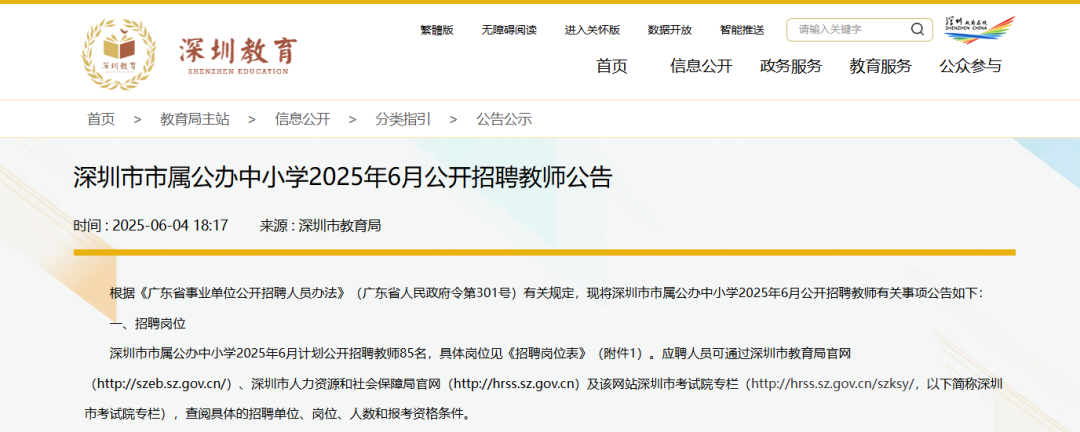The image size is (1080, 432).
Task: Select 分类指引 breadcrumb link
Action: point(403,119)
